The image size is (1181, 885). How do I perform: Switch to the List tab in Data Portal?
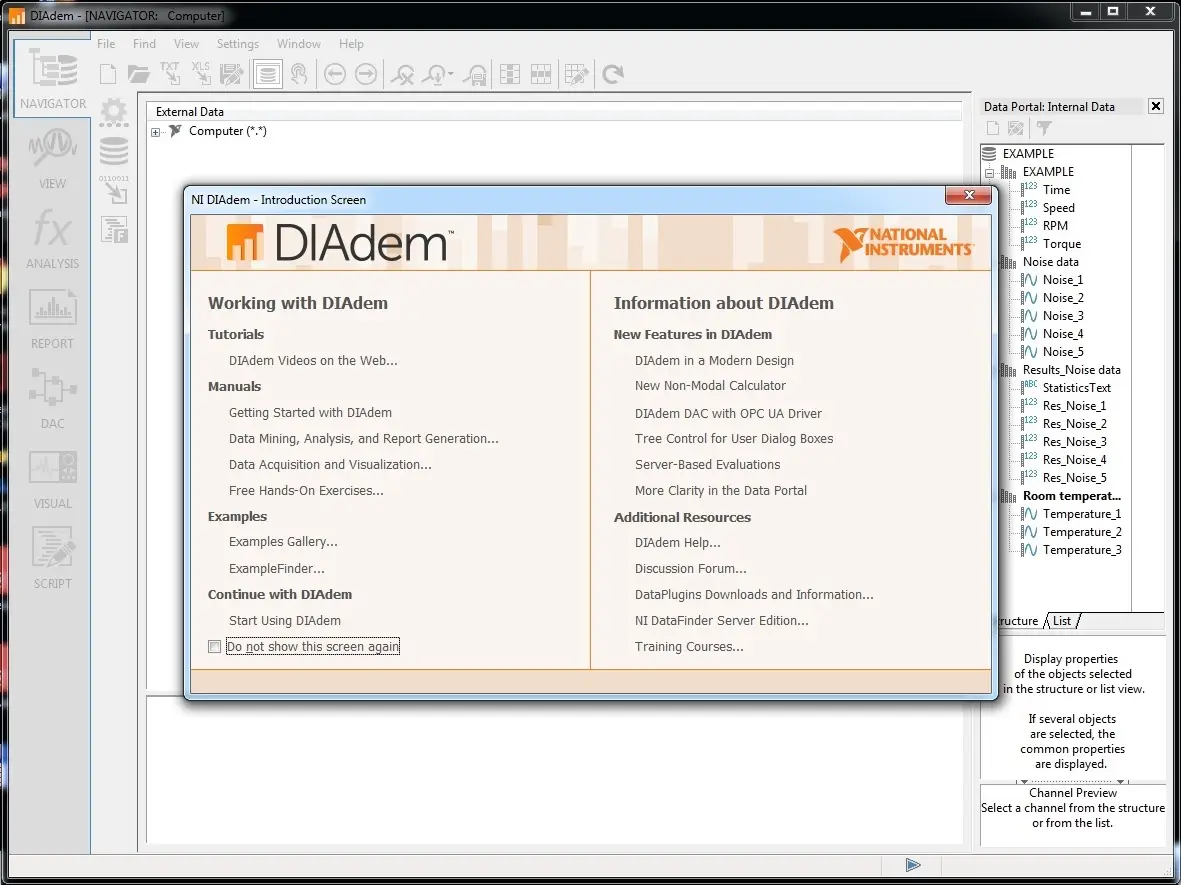point(1062,621)
